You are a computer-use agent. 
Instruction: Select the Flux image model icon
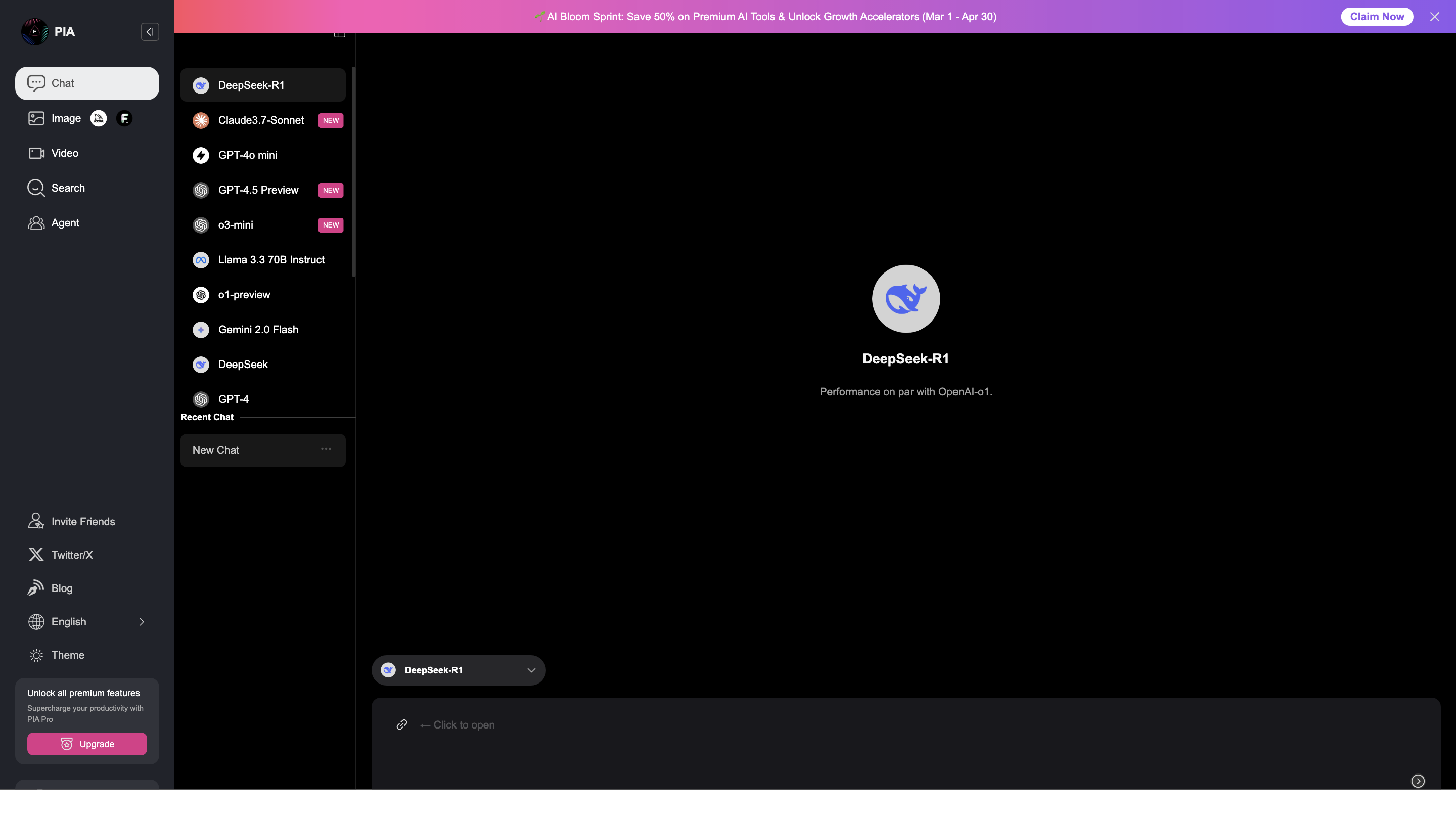pos(124,118)
